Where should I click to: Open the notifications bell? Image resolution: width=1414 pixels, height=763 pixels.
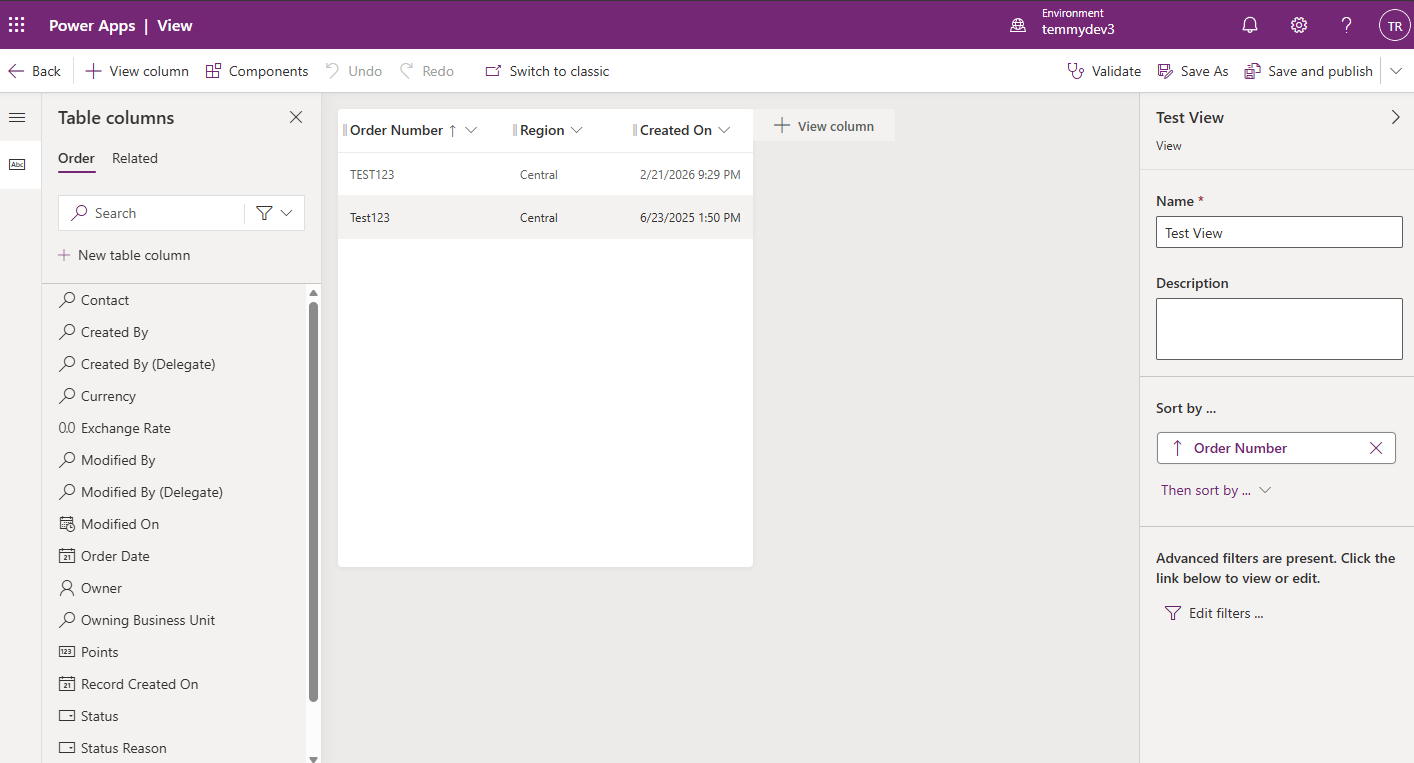1250,25
